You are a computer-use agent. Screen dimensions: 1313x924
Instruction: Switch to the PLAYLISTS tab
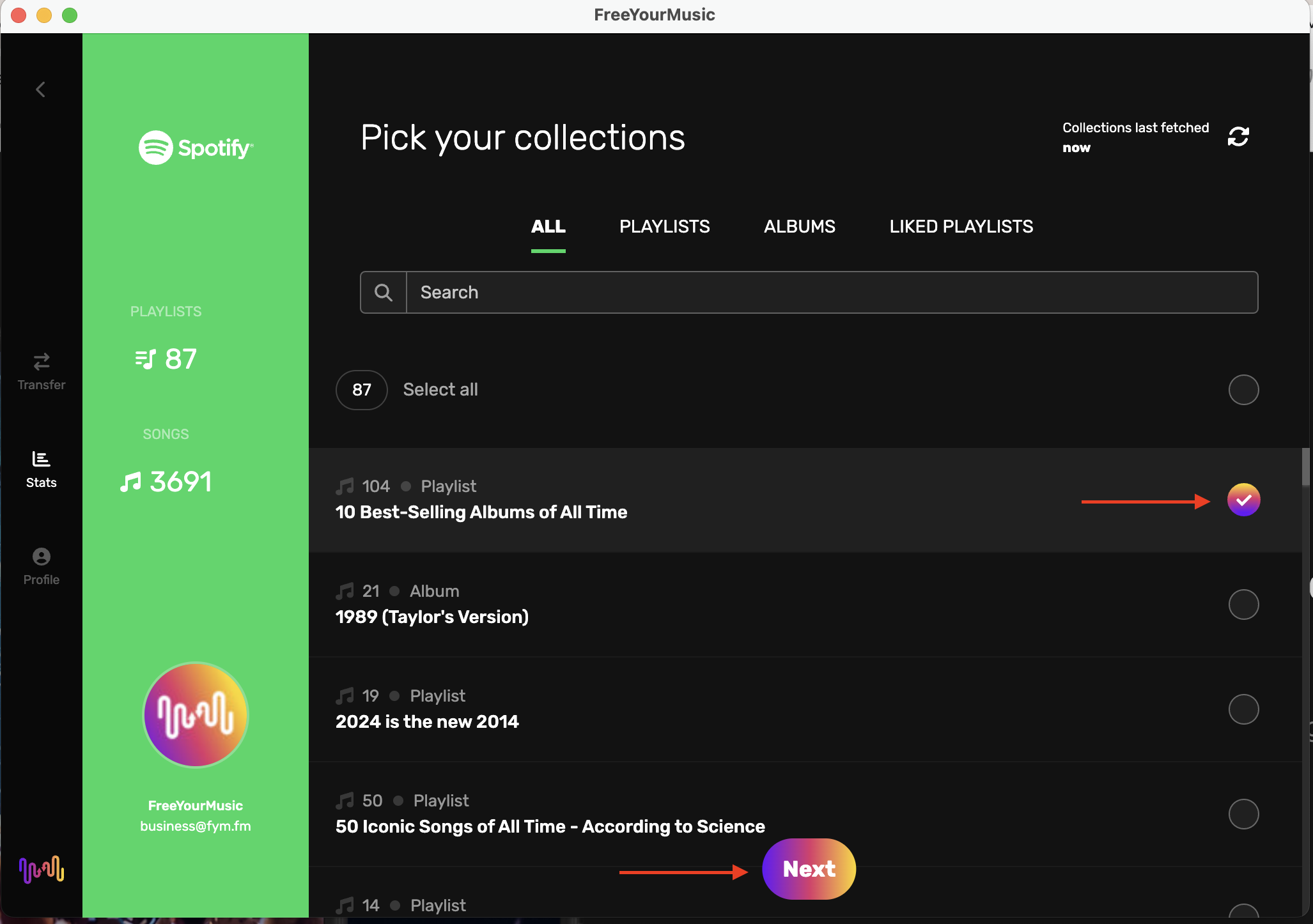[664, 227]
